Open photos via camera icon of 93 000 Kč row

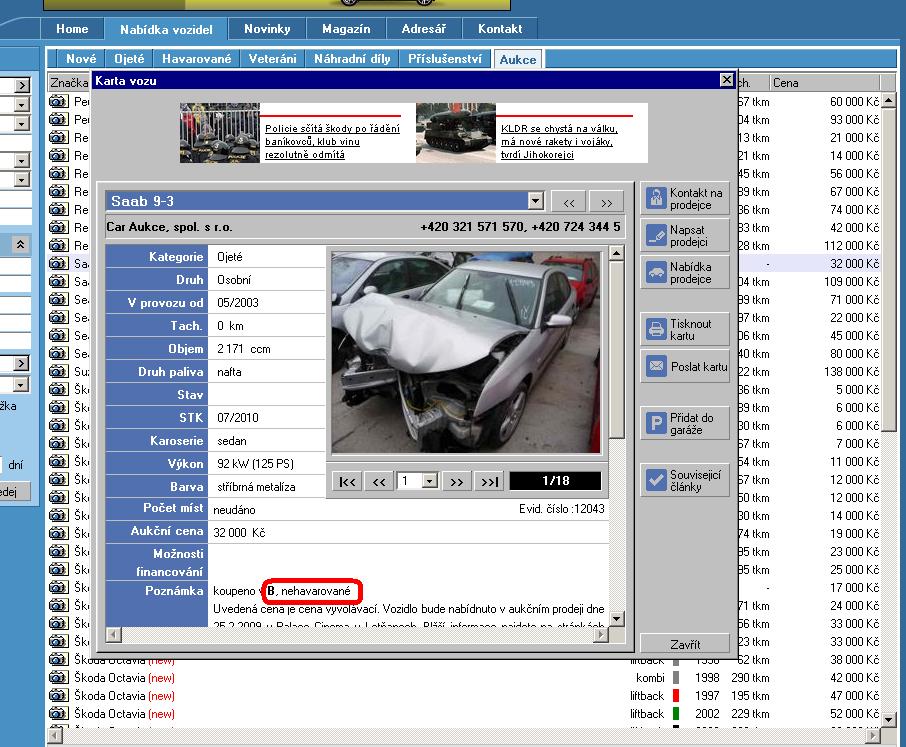pos(58,120)
